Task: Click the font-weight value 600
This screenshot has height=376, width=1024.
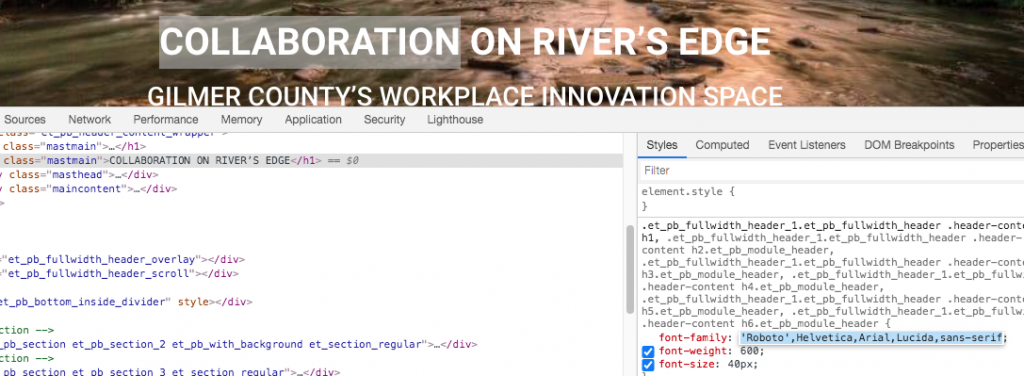Action: [750, 351]
